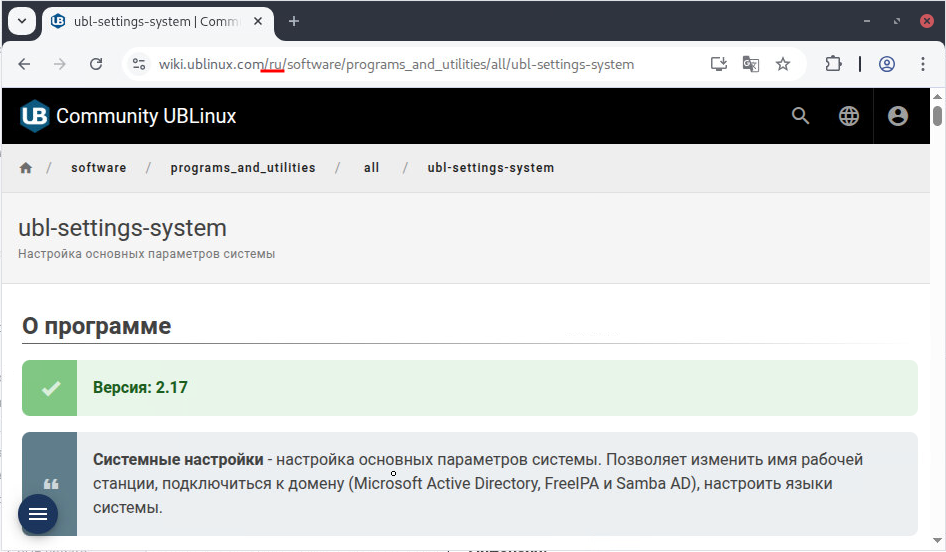Viewport: 946px width, 552px height.
Task: Click the Community UBLinux logo icon
Action: click(34, 116)
